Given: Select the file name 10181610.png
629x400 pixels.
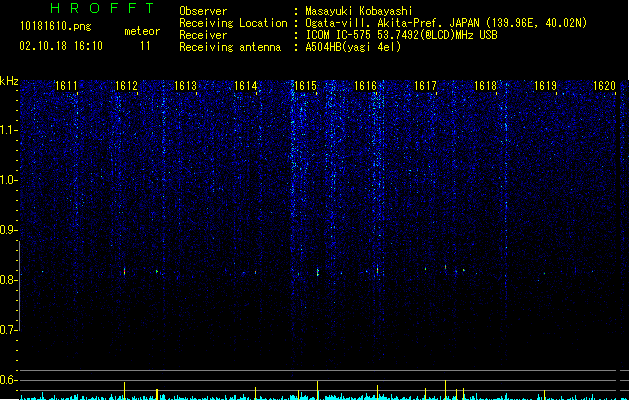Looking at the screenshot, I should [x=56, y=27].
